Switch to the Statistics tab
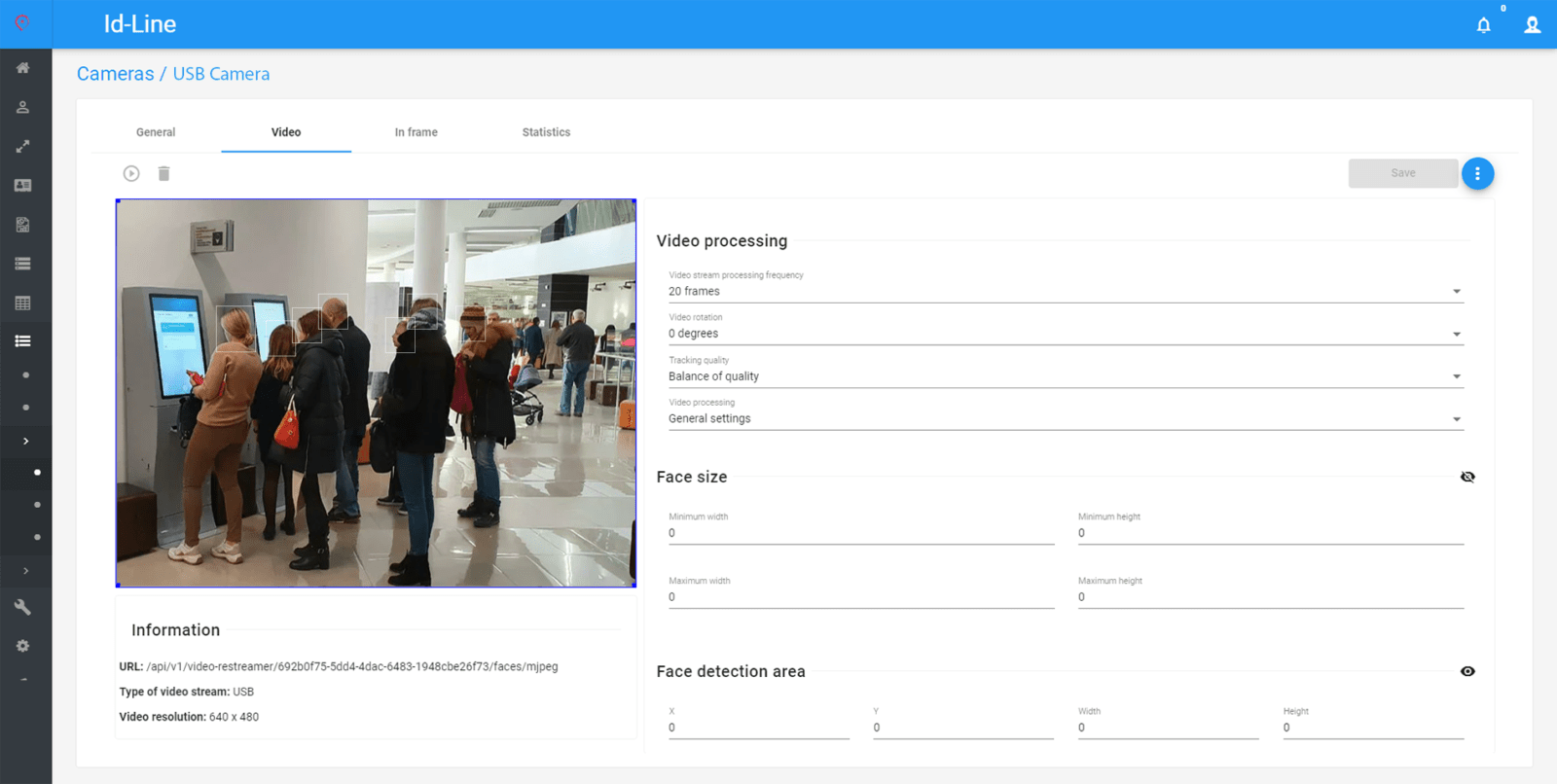Screen dimensions: 1557x784 pyautogui.click(x=546, y=132)
